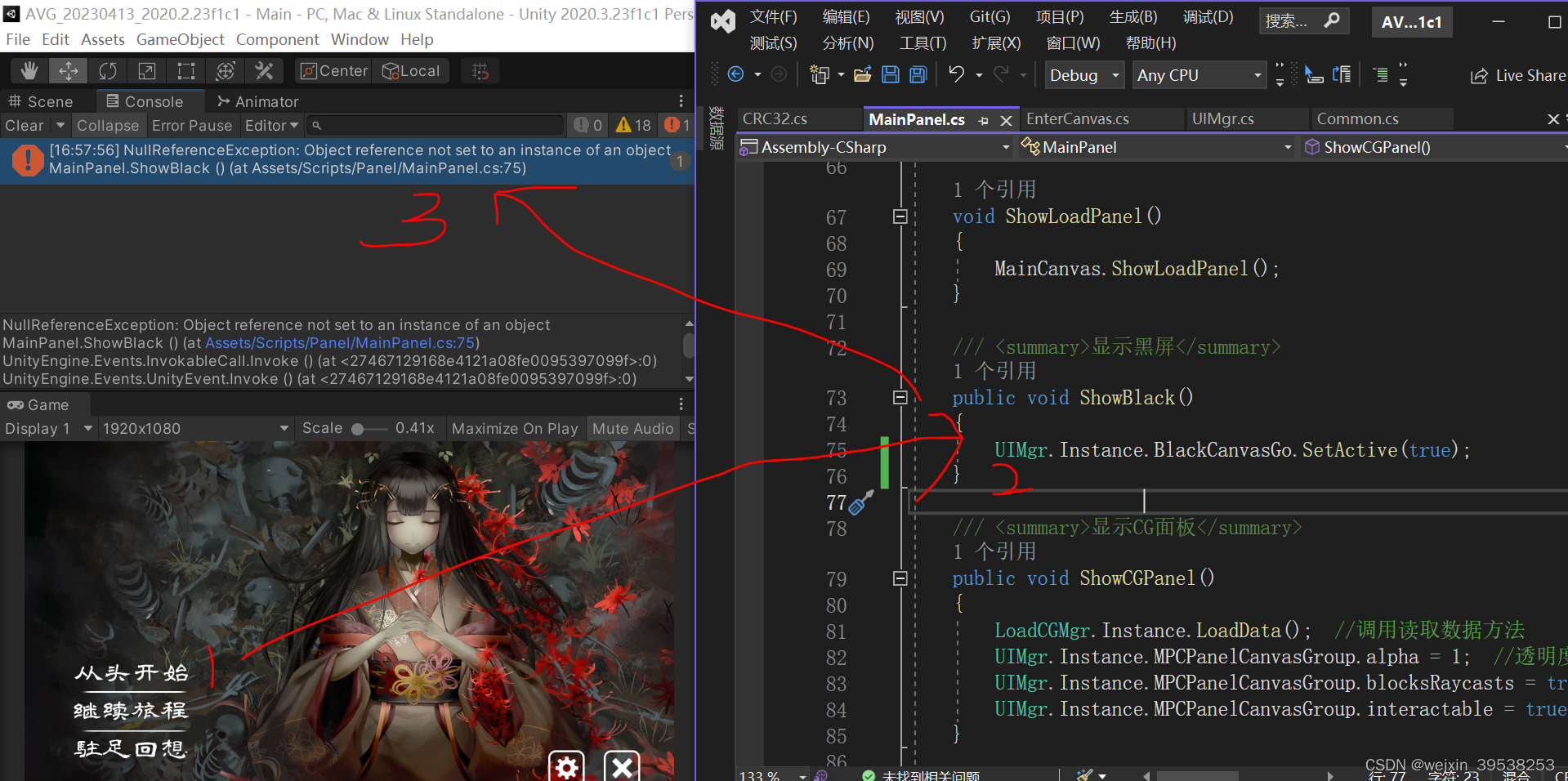Select the Transform tool in Unity
Screen dimensions: 1568x781
[x=226, y=71]
